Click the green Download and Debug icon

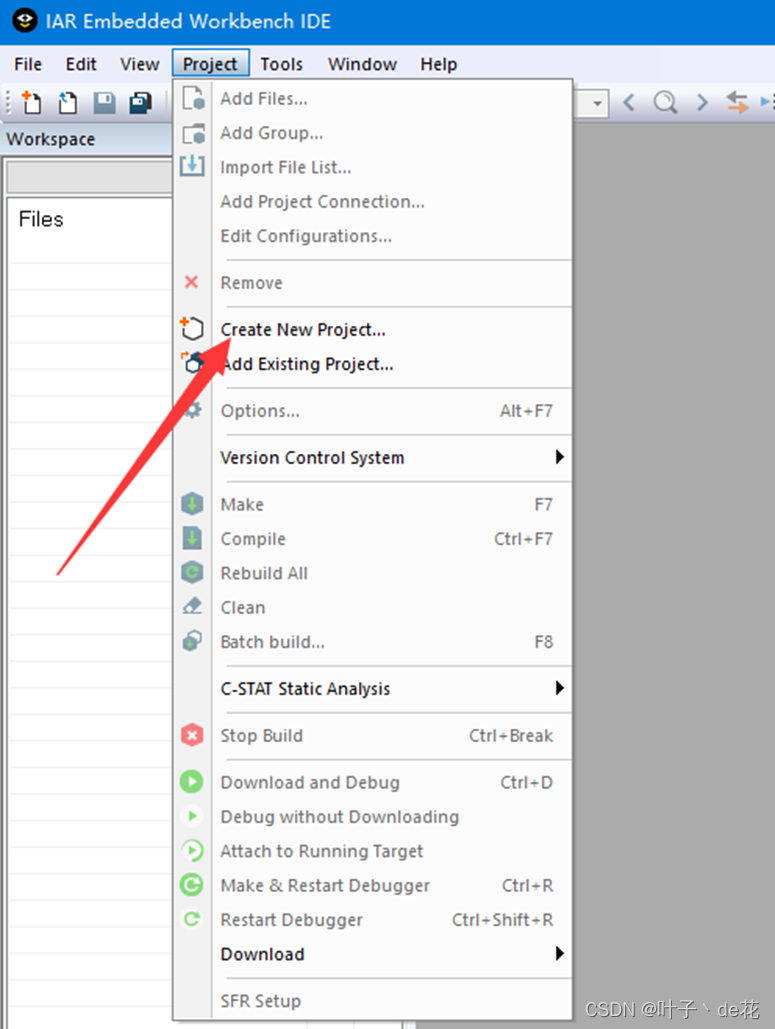[x=192, y=782]
